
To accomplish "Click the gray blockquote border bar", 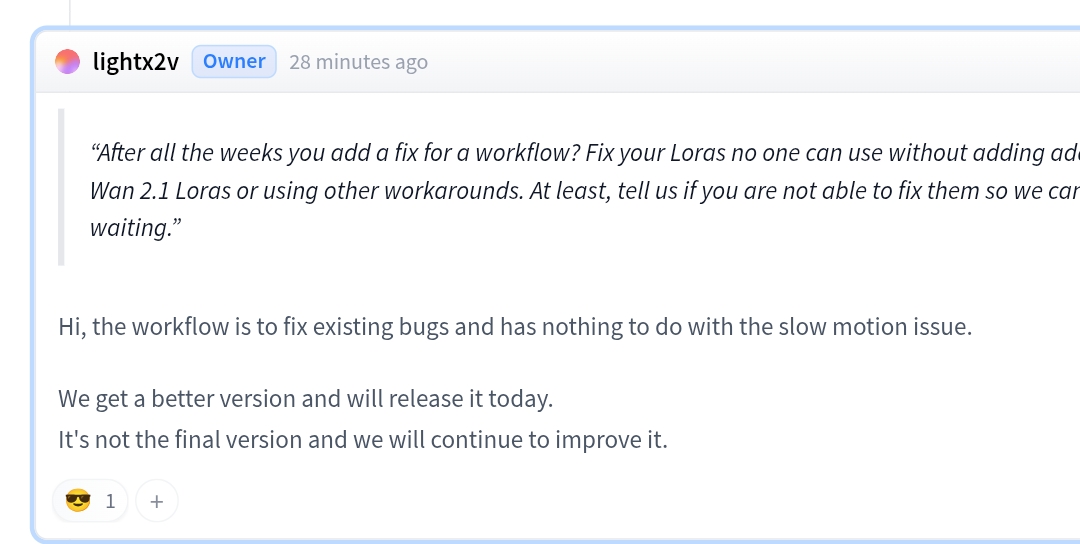I will [61, 187].
